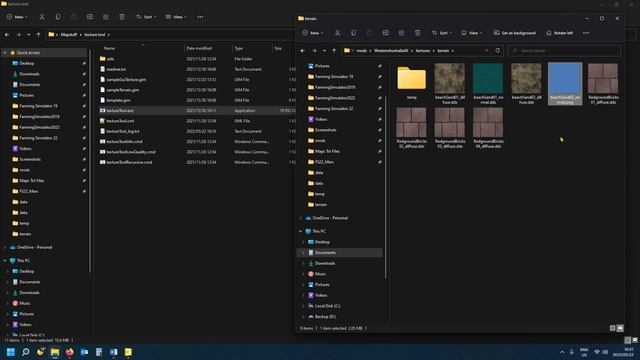640x360 pixels.
Task: Click Delete trash icon in terrain window
Action: [417, 33]
